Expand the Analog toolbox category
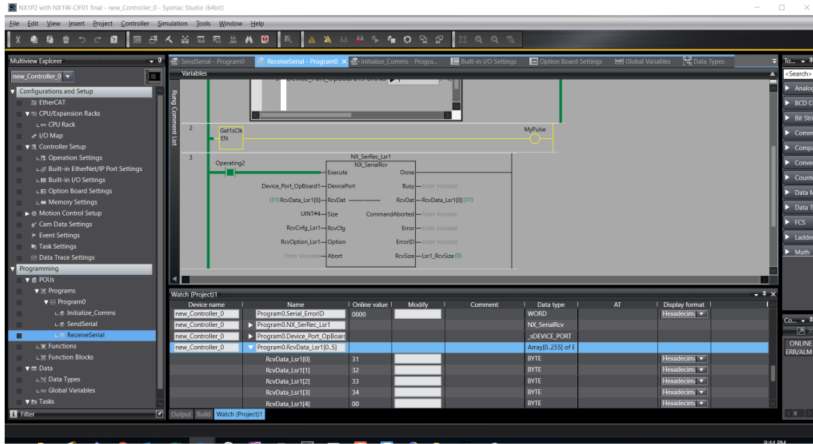813x444 pixels. [788, 88]
